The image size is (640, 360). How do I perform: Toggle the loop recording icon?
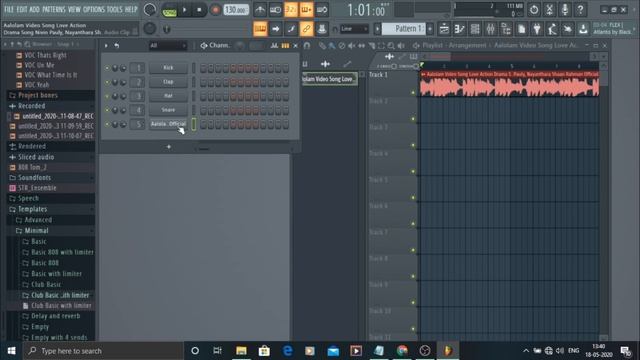322,9
